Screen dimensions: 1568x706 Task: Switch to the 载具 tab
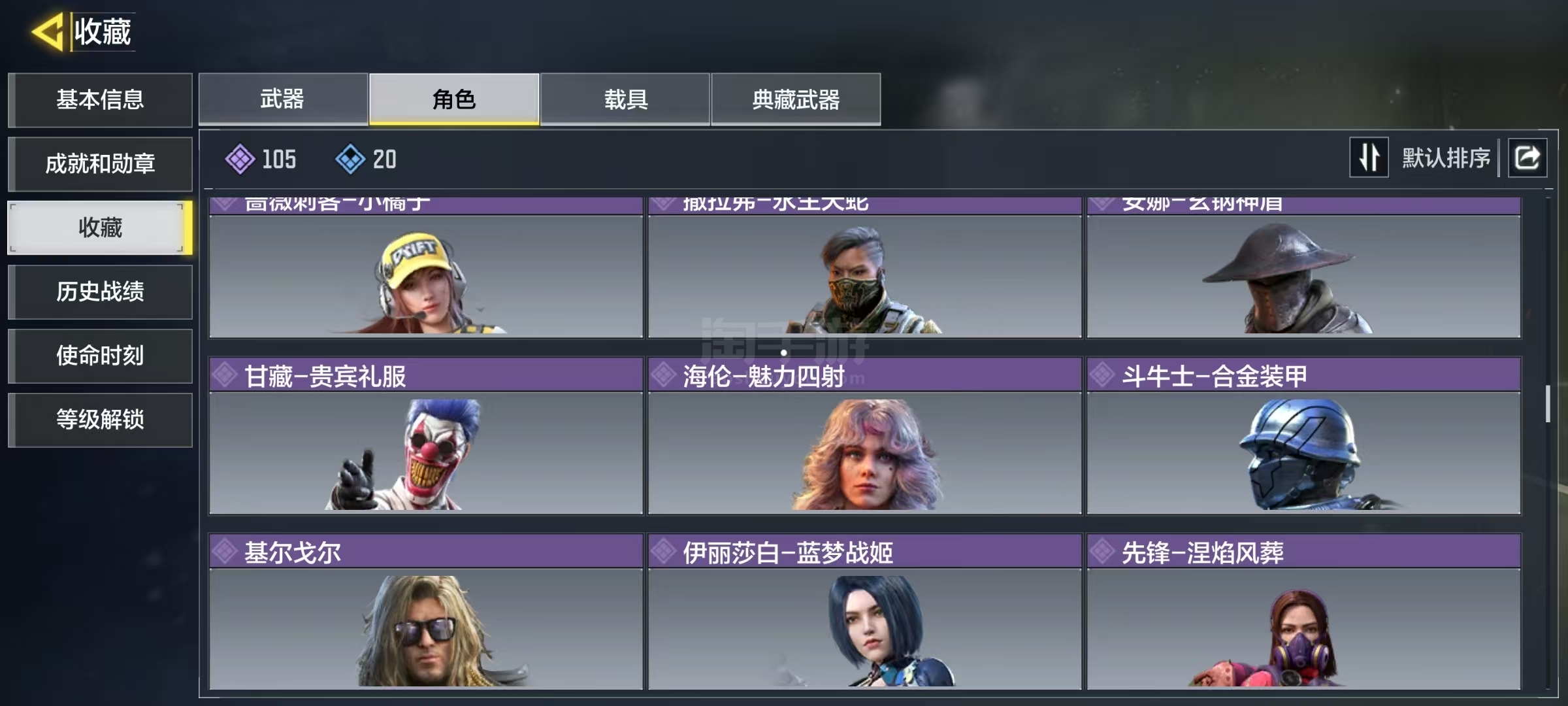[x=625, y=99]
